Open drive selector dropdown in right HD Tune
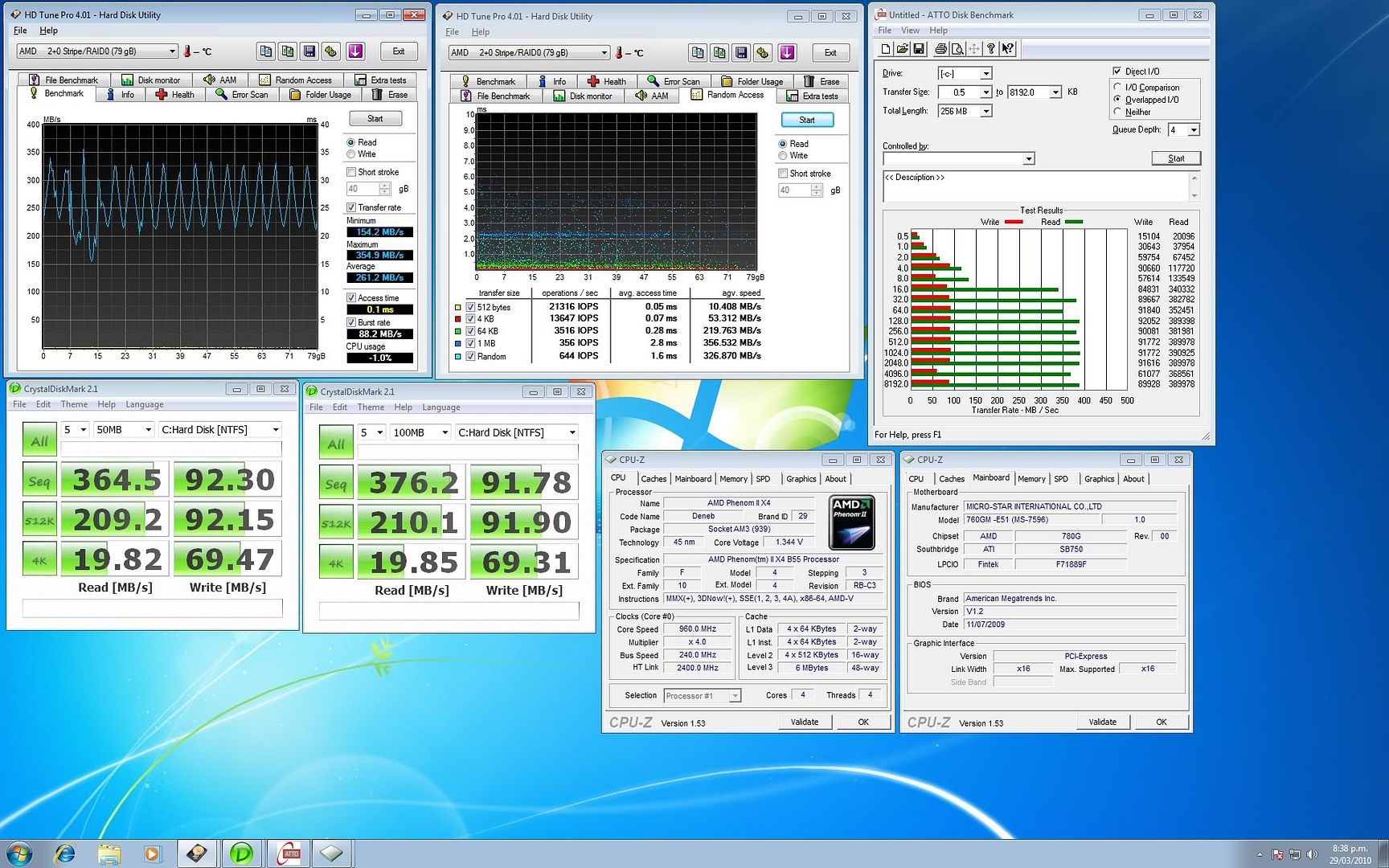The width and height of the screenshot is (1389, 868). coord(604,53)
